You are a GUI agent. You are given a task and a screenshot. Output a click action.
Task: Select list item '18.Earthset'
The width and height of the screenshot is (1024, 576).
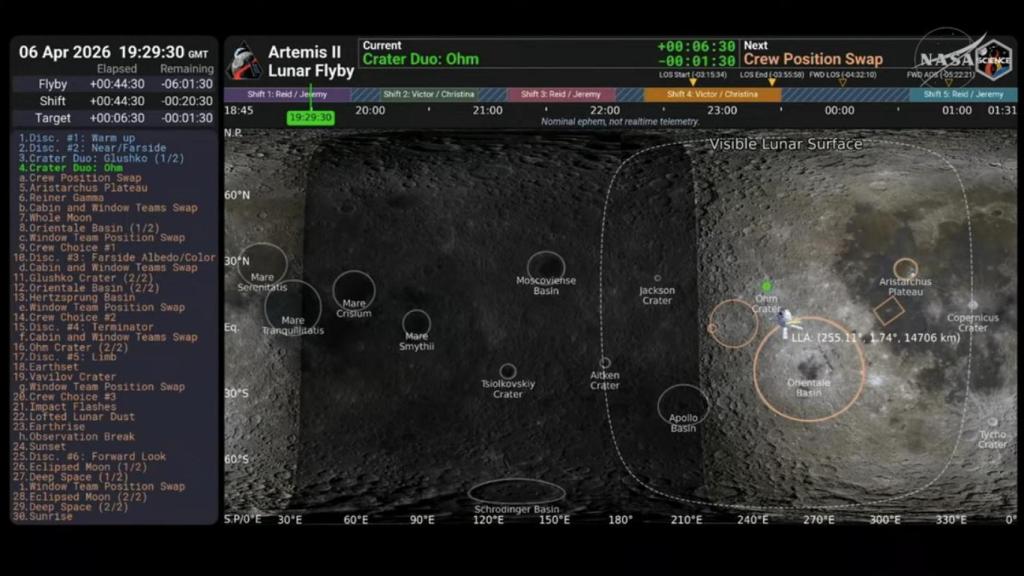pyautogui.click(x=46, y=367)
